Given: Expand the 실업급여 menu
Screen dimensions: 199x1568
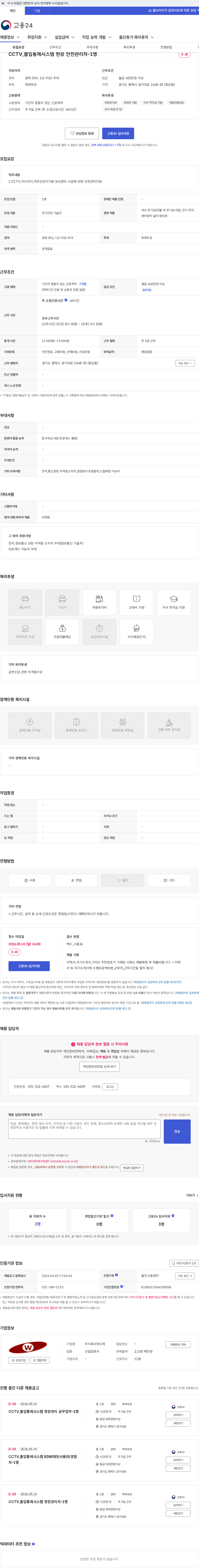Looking at the screenshot, I should 65,37.
